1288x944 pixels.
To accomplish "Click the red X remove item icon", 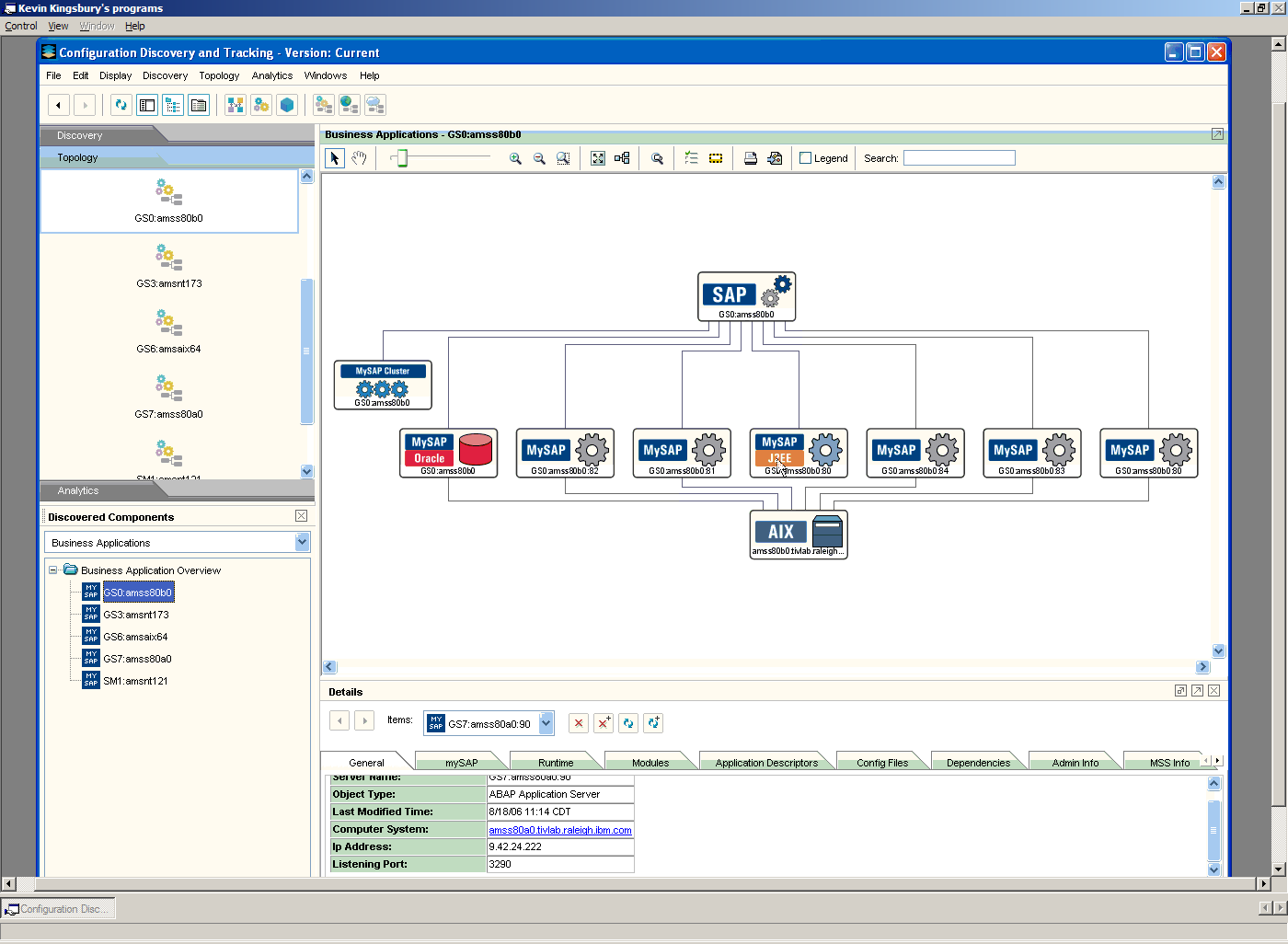I will click(579, 723).
